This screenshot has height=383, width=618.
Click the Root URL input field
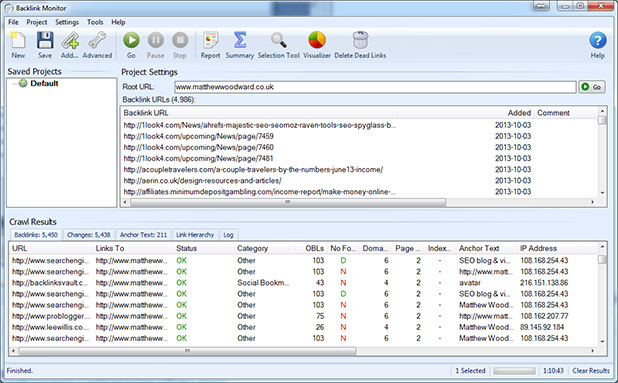(375, 87)
